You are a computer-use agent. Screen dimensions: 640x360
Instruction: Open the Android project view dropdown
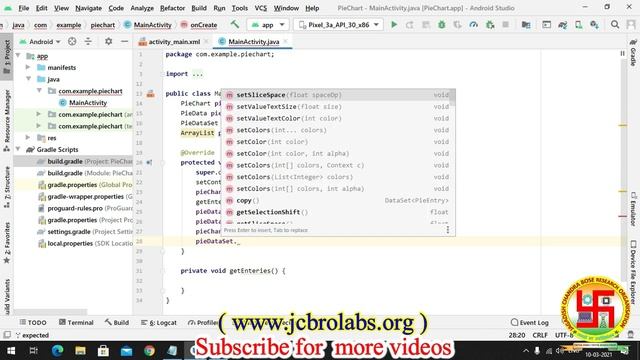coord(40,41)
